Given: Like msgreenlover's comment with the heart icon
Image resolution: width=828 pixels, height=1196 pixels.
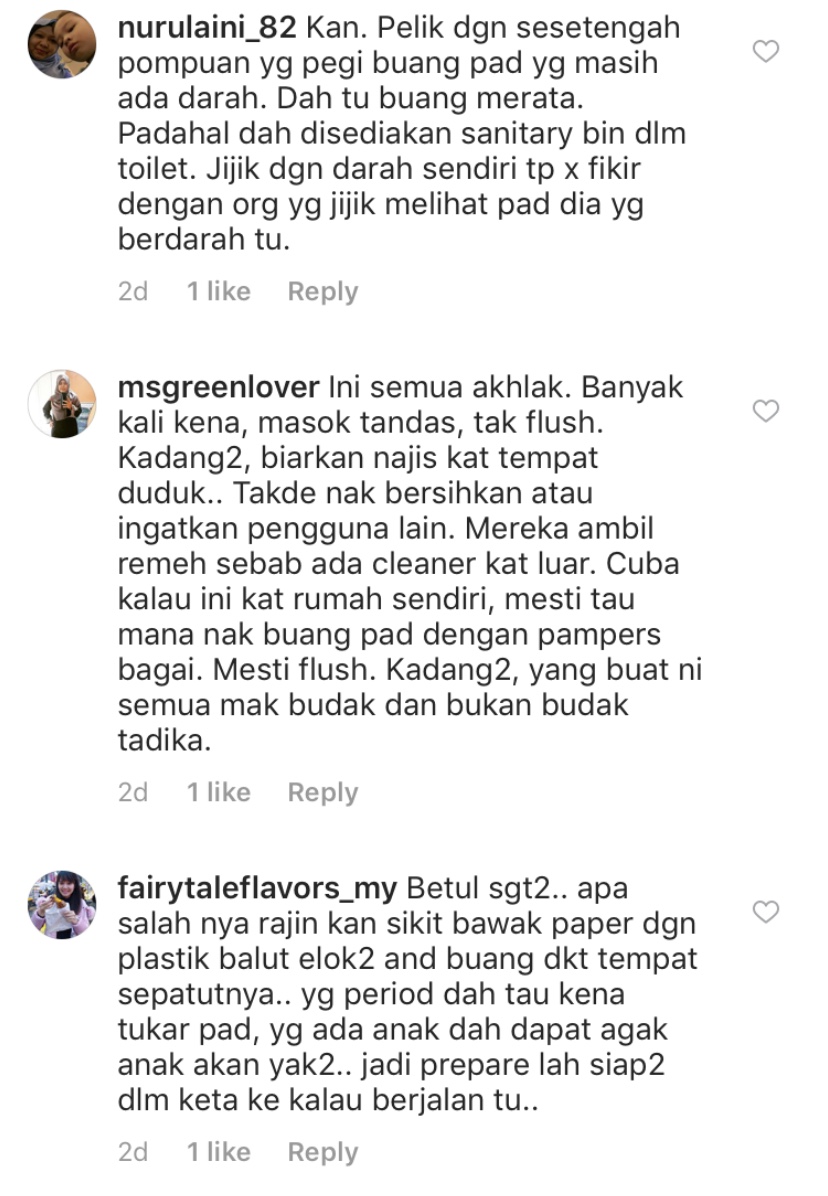Looking at the screenshot, I should coord(765,411).
